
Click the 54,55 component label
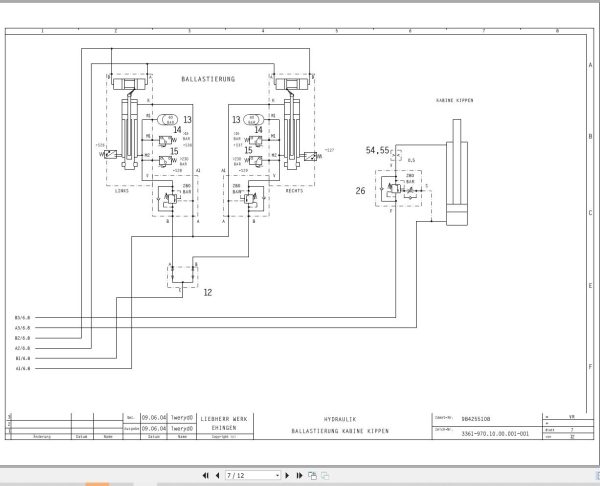click(377, 150)
